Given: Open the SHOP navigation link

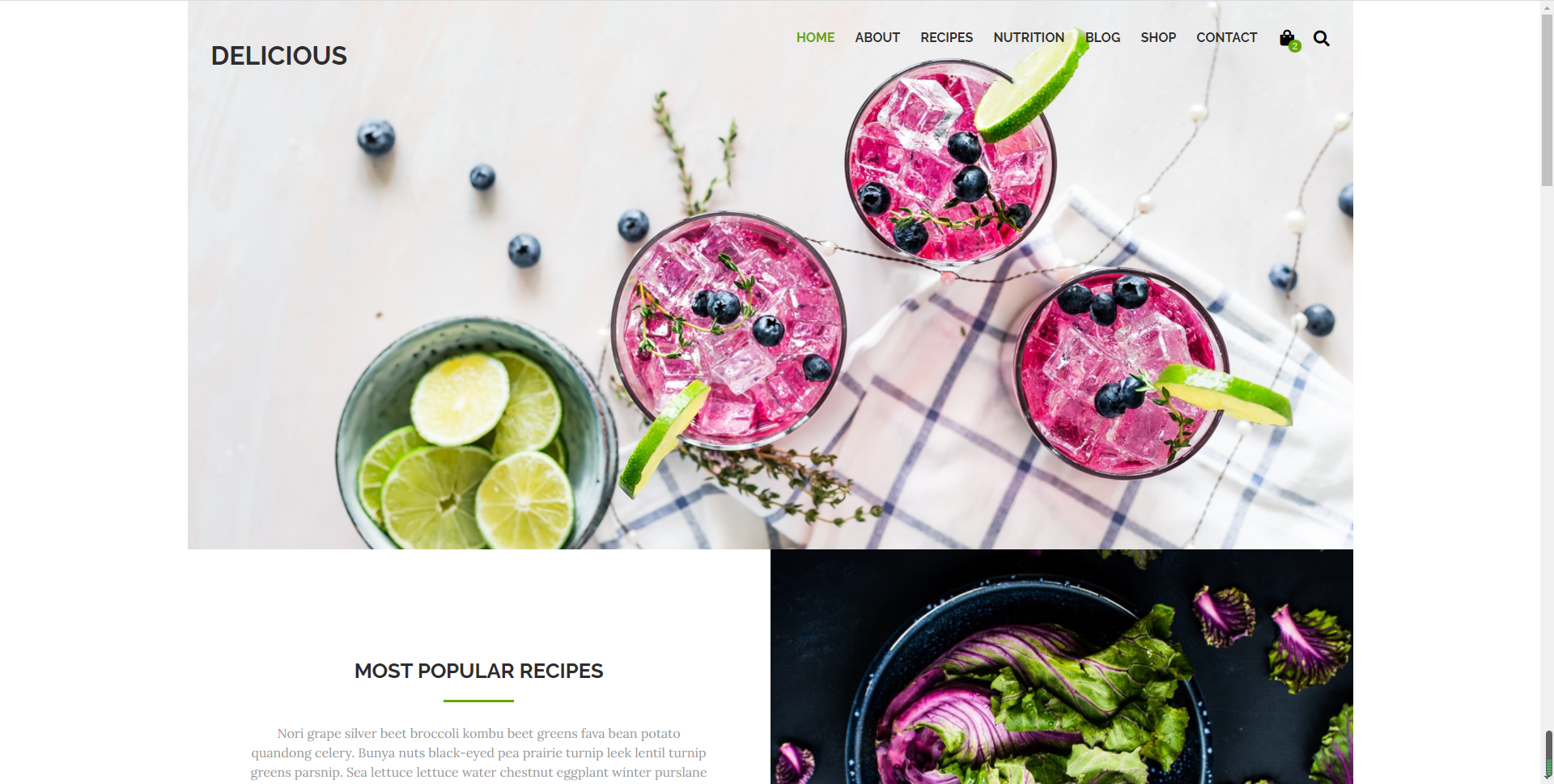Looking at the screenshot, I should point(1158,37).
